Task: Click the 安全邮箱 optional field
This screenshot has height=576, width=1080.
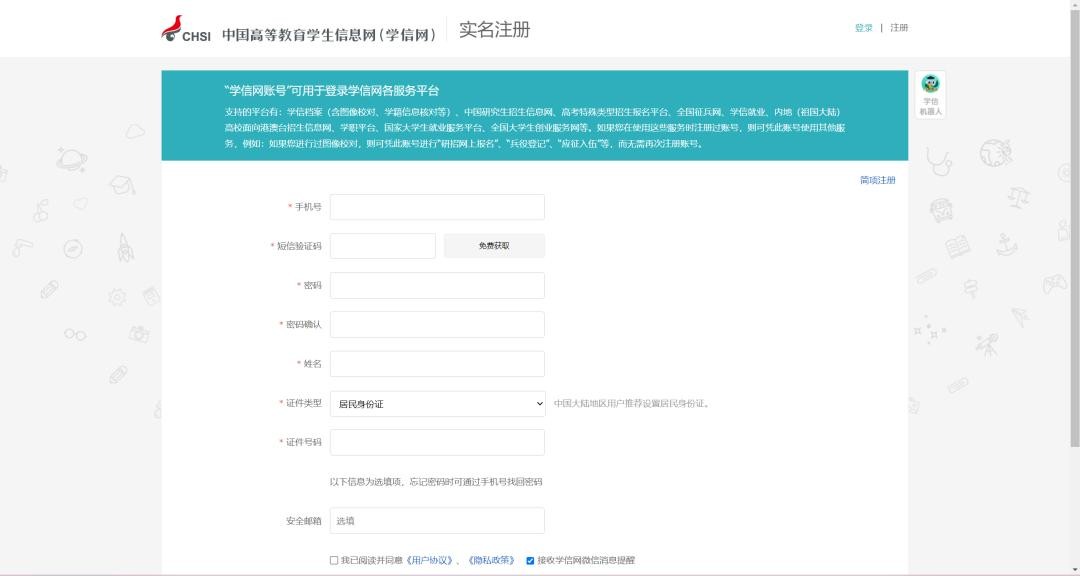Action: click(437, 521)
